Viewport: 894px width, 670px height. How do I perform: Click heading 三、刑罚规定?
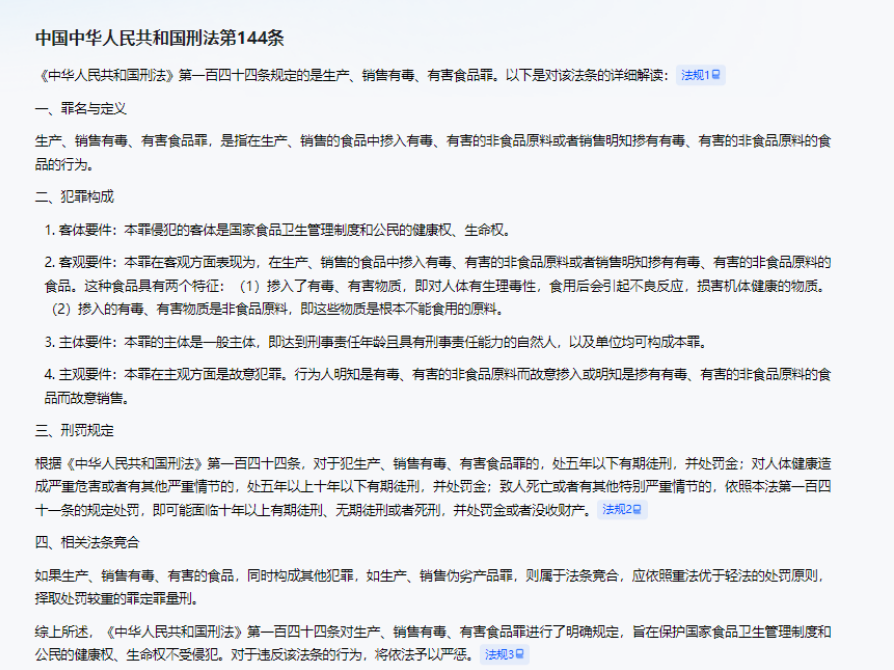click(x=74, y=431)
